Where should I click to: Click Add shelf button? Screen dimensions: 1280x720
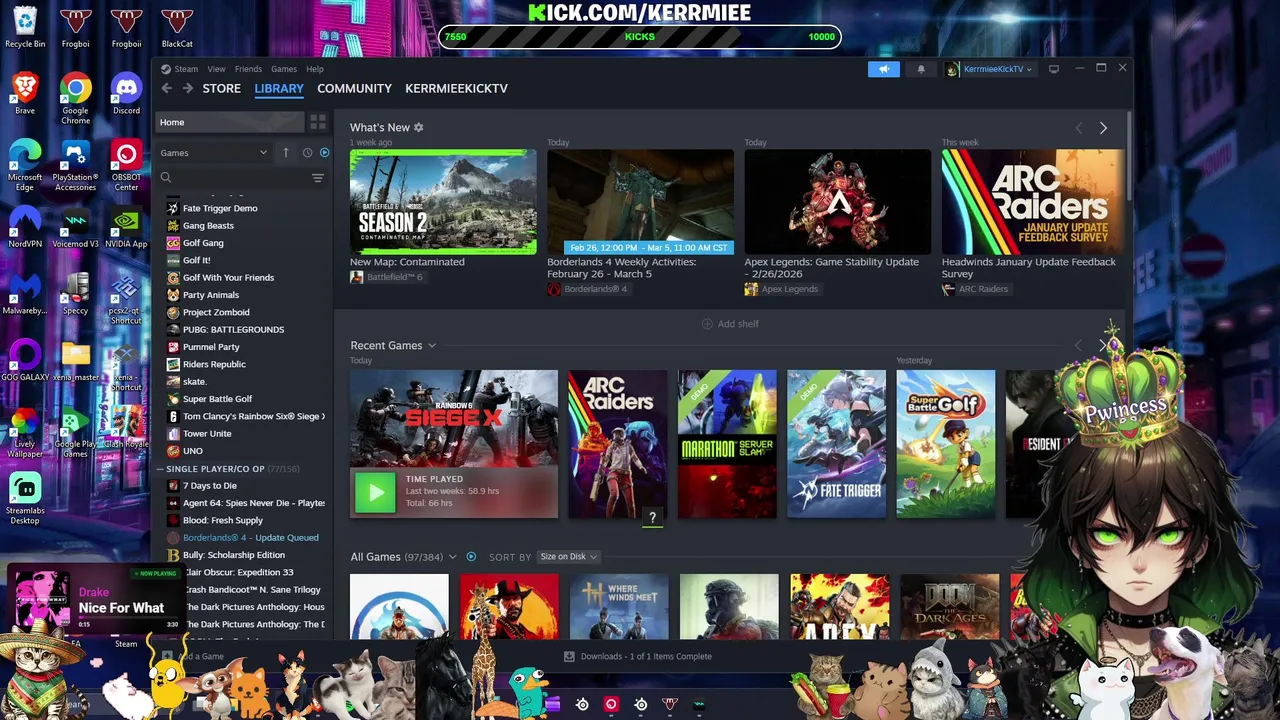[730, 324]
